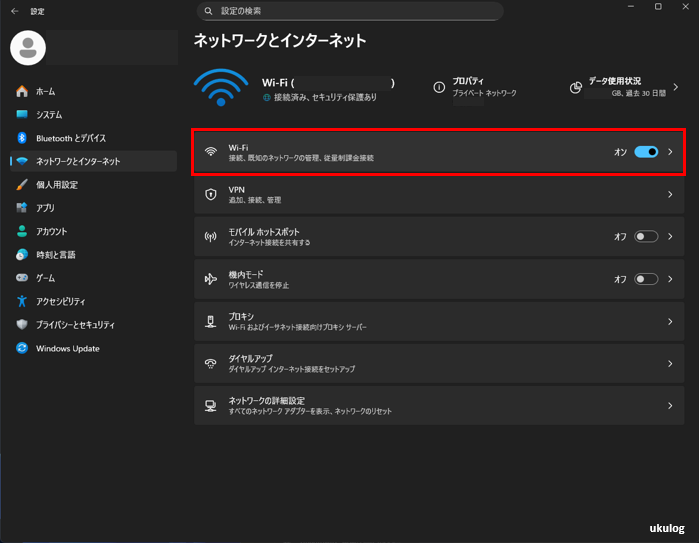Click the airplane mode icon
Screen dimensions: 699x543
[x=210, y=279]
